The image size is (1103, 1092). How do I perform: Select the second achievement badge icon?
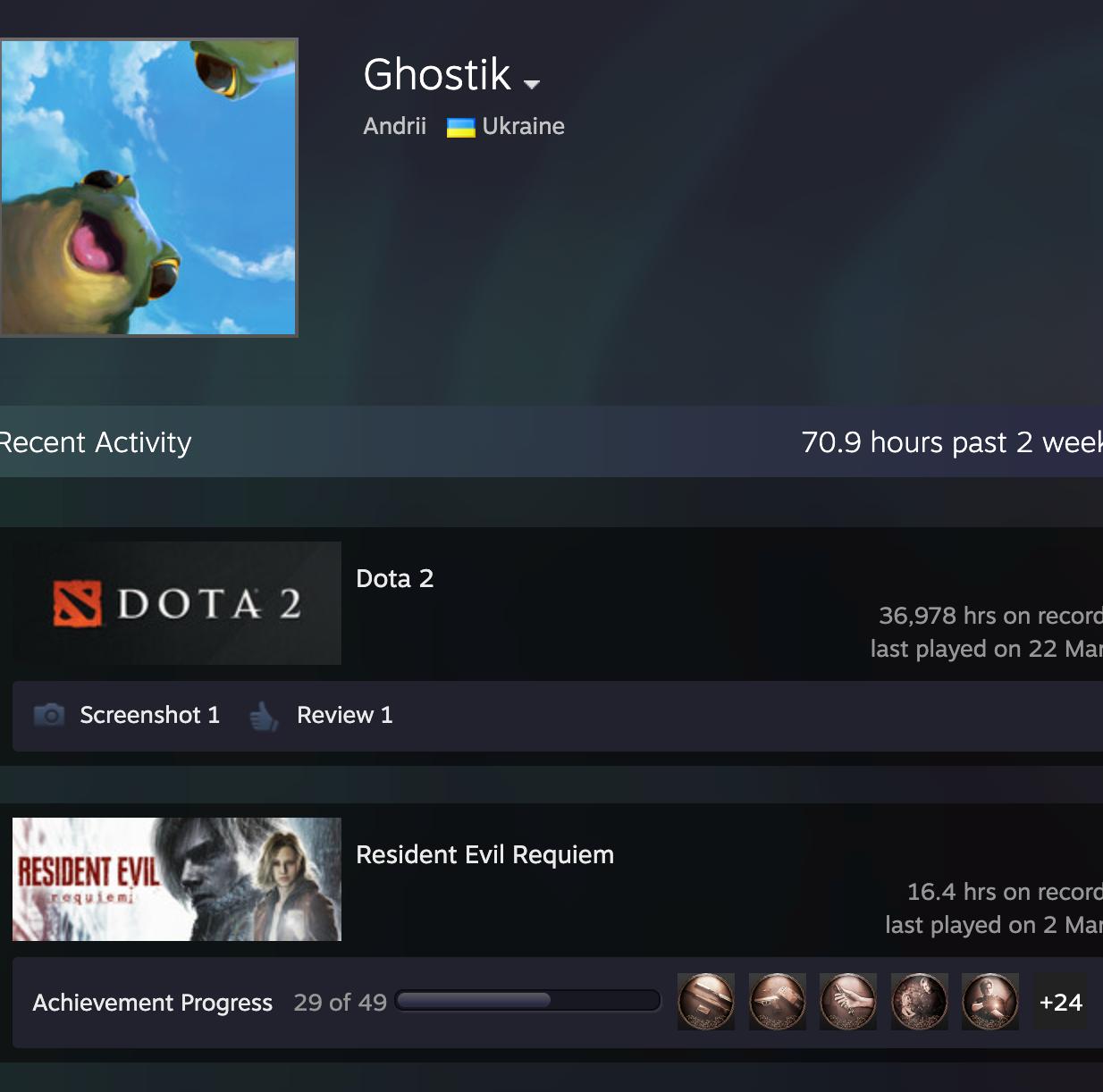click(x=777, y=1002)
